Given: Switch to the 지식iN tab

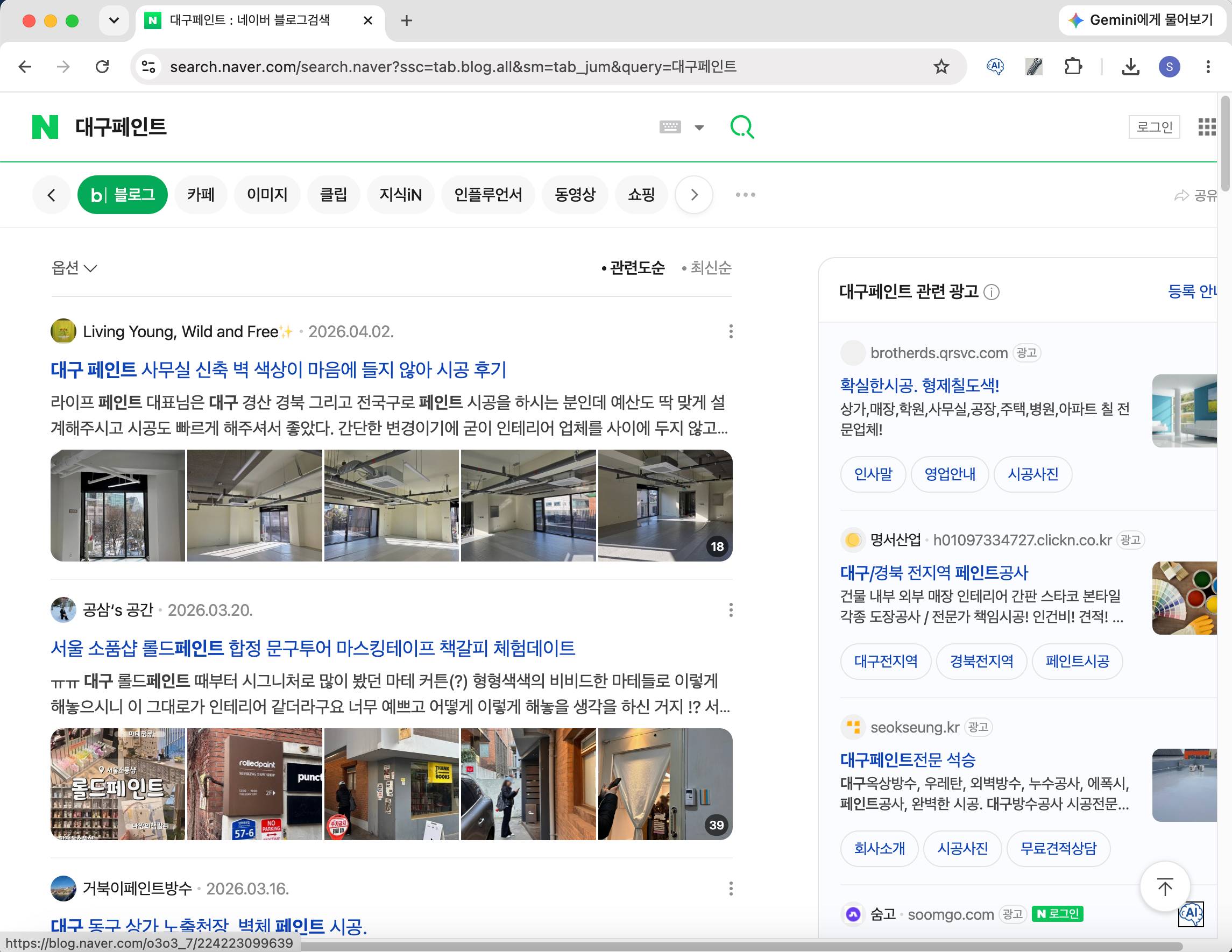Looking at the screenshot, I should (400, 195).
